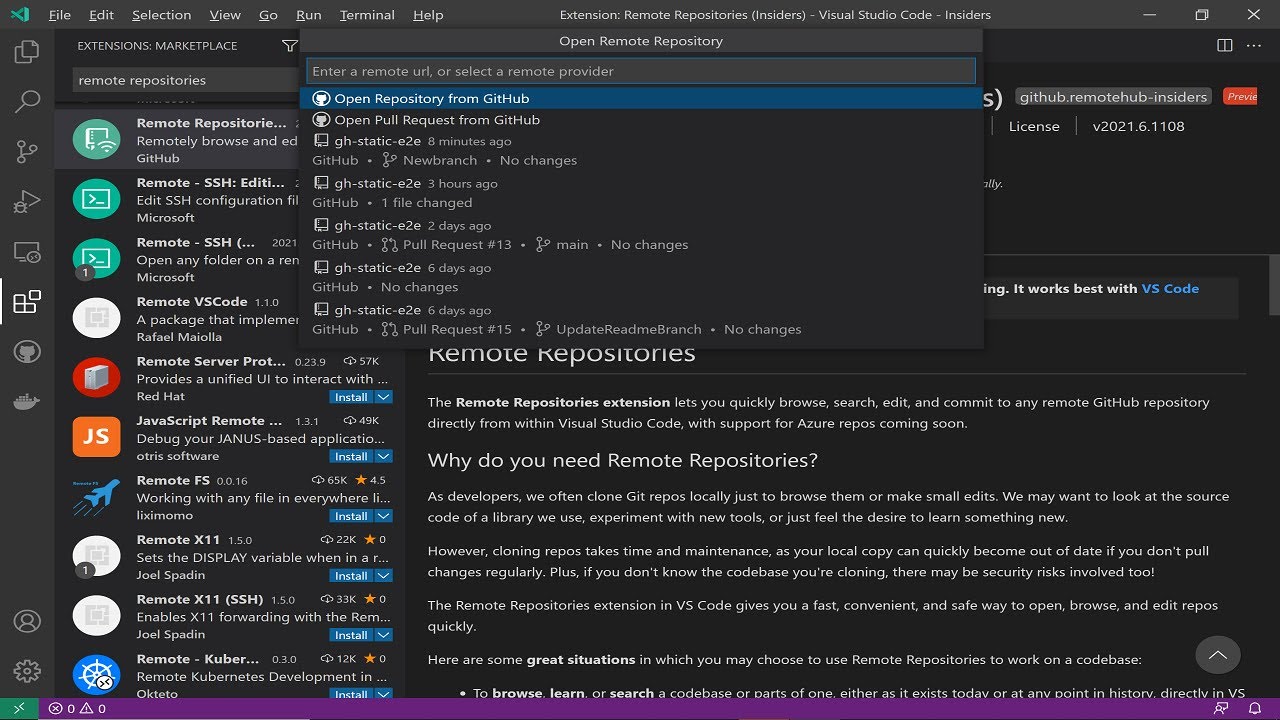The image size is (1280, 720).
Task: Expand Install dropdown for JavaScript Remote extension
Action: tap(383, 456)
